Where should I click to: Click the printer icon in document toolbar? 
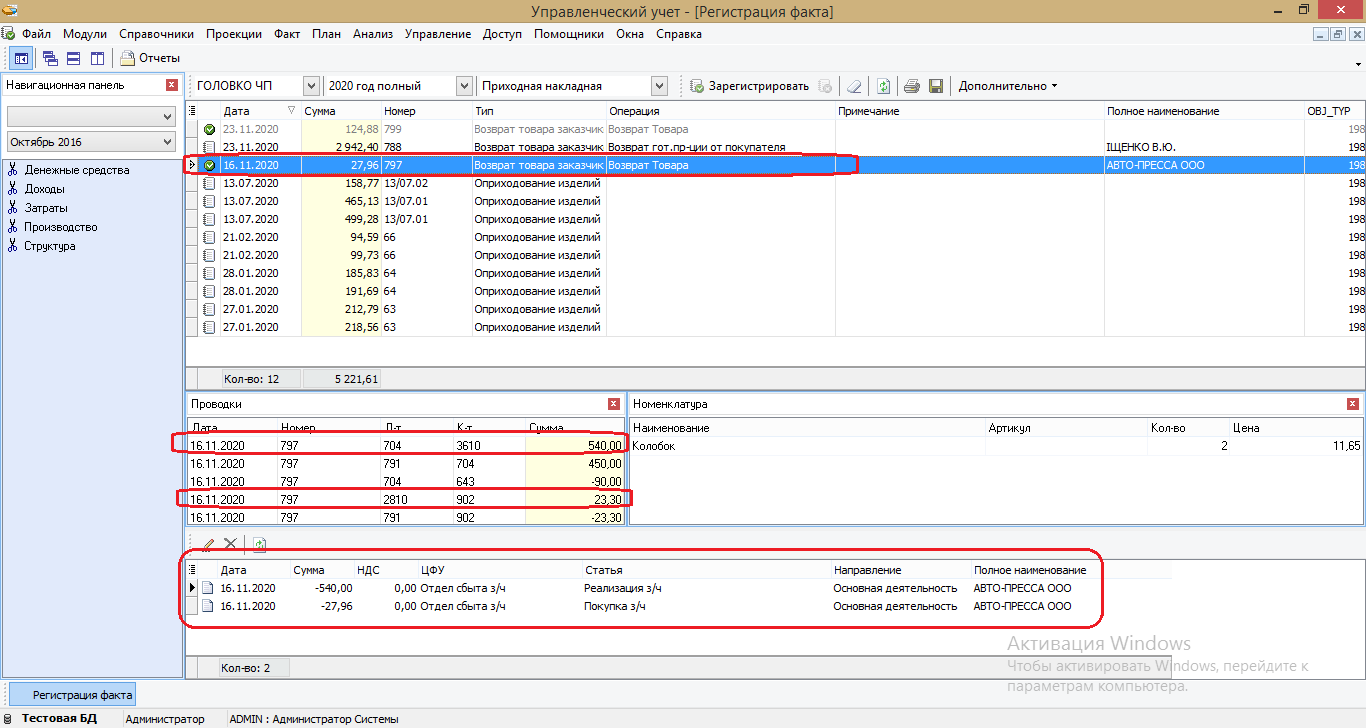(x=912, y=86)
